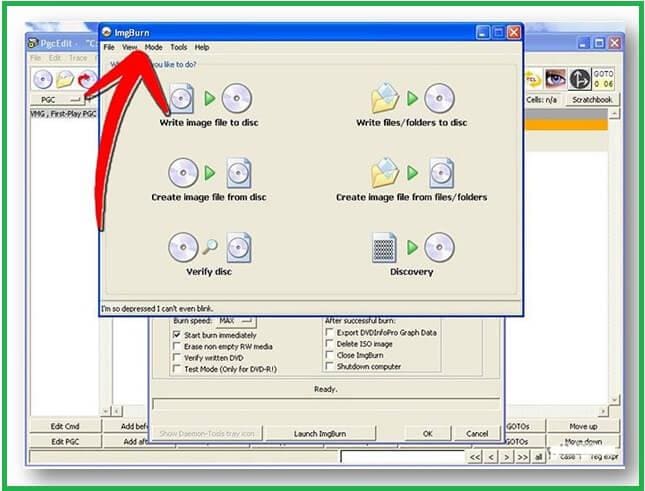Select Create image file from disc
The width and height of the screenshot is (645, 491).
[x=209, y=179]
